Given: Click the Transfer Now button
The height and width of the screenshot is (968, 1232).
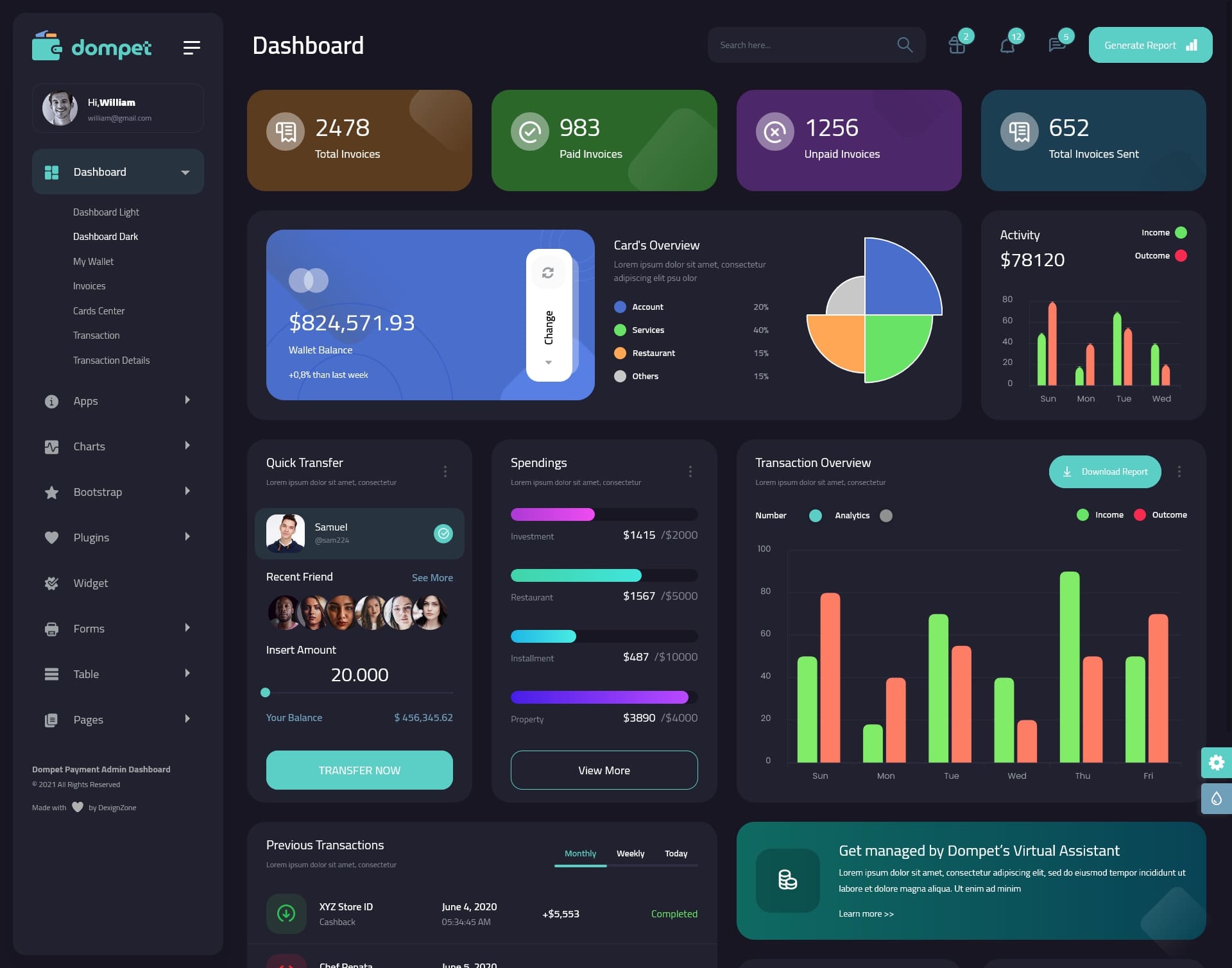Looking at the screenshot, I should 359,769.
